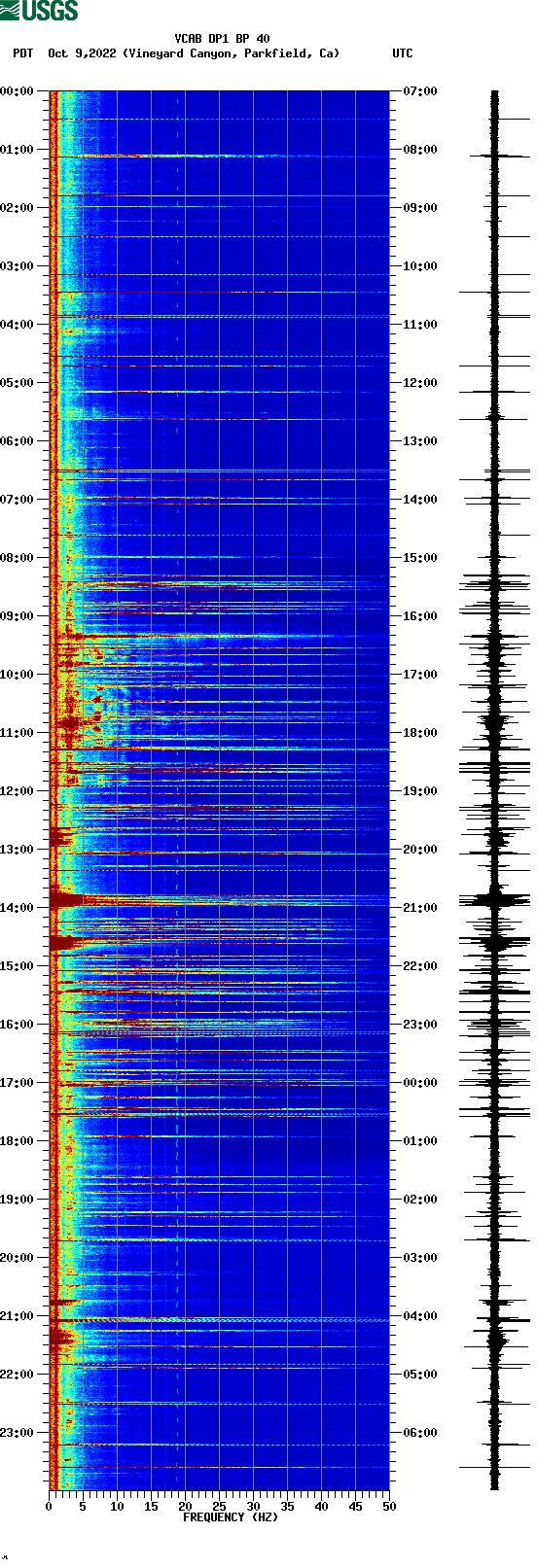Click the UTC time label '07:00'

(x=420, y=91)
